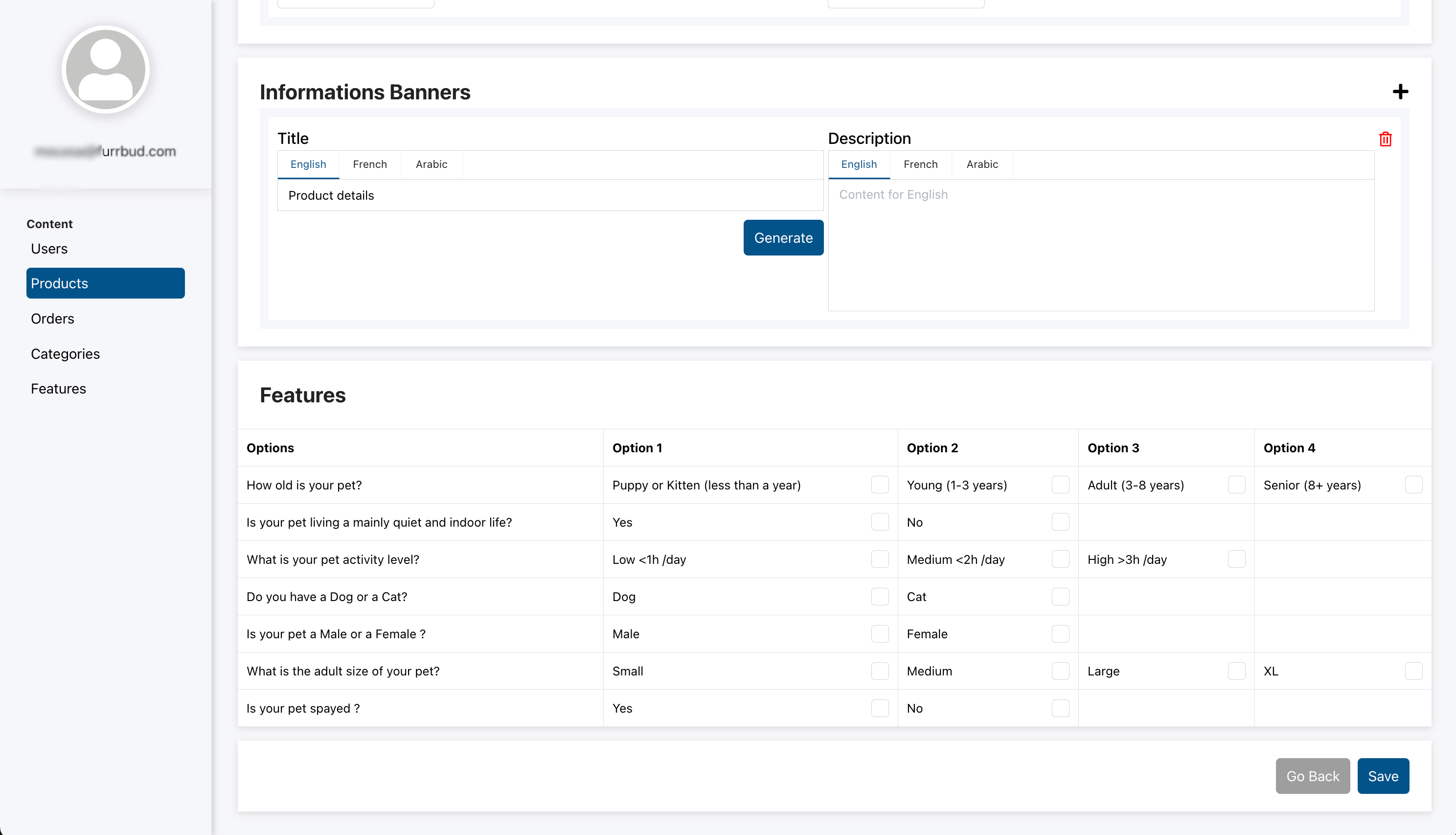The width and height of the screenshot is (1456, 835).
Task: Click the Save button
Action: pyautogui.click(x=1382, y=776)
